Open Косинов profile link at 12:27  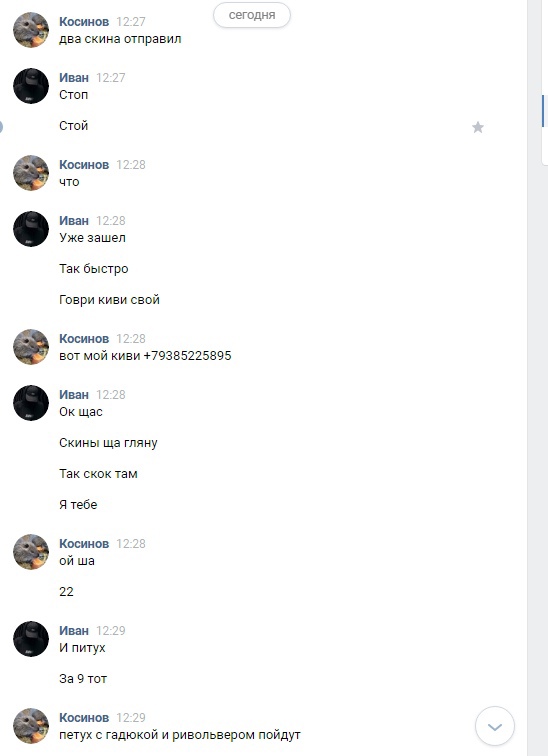(x=84, y=22)
